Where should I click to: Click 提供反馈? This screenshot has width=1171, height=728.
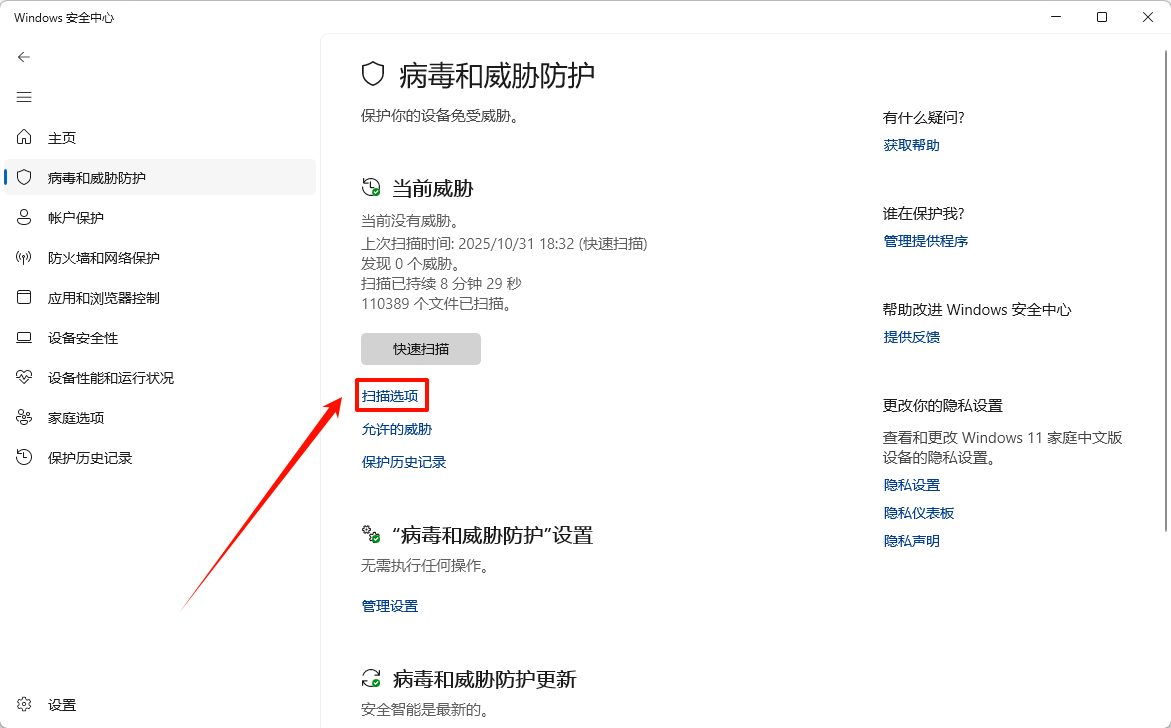coord(911,337)
